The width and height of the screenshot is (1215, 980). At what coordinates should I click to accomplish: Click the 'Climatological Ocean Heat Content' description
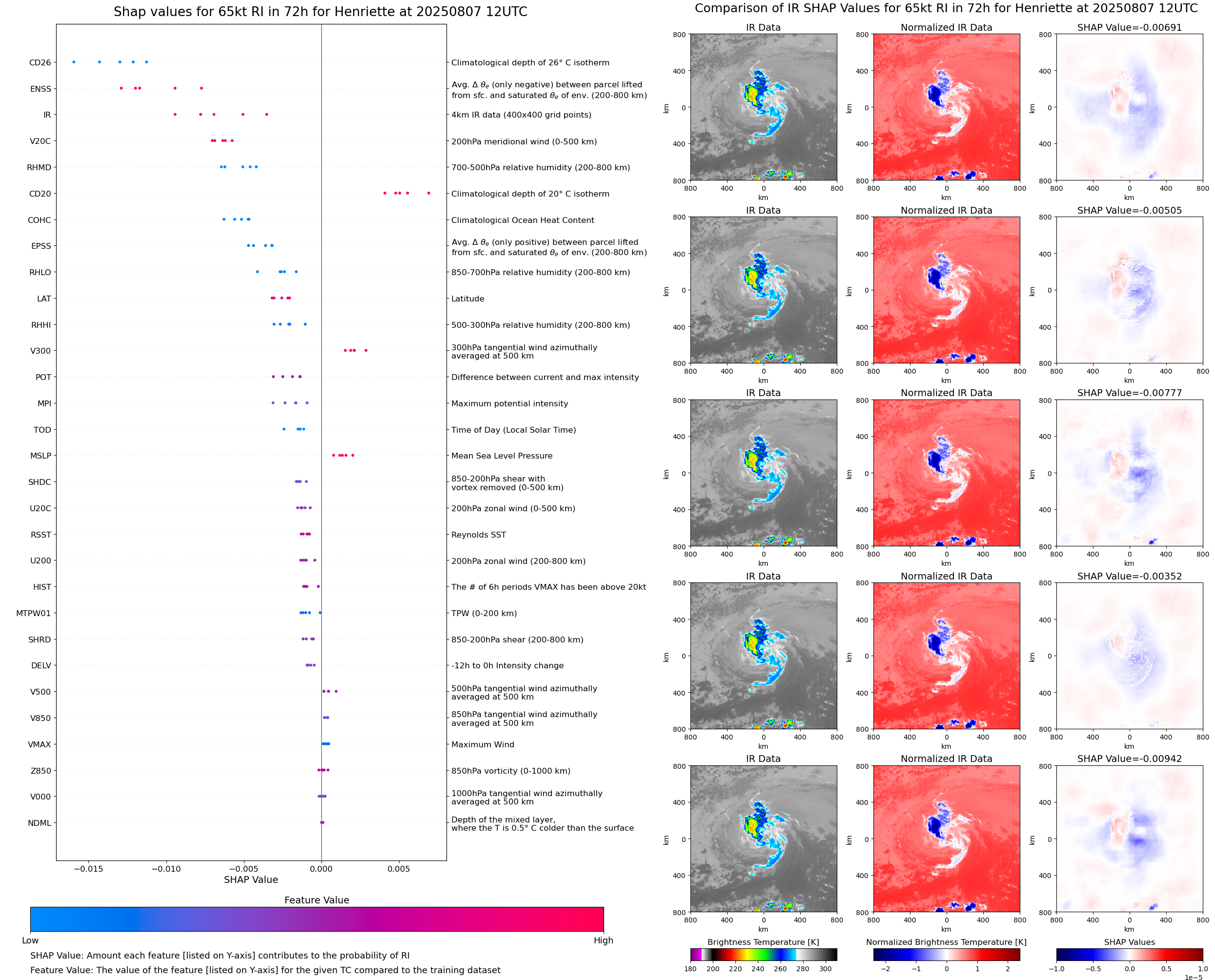pos(522,220)
